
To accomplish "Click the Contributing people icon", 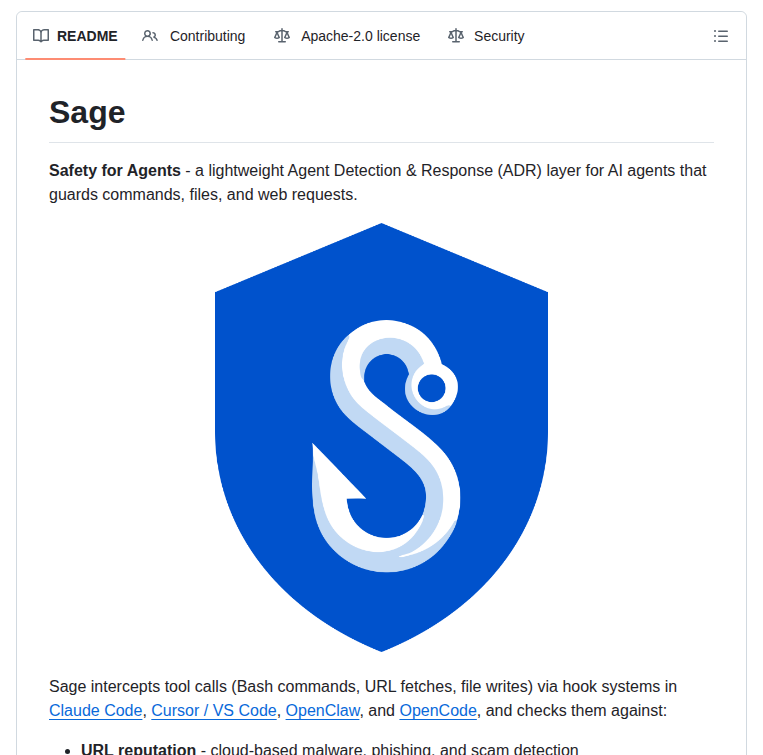I will point(150,36).
